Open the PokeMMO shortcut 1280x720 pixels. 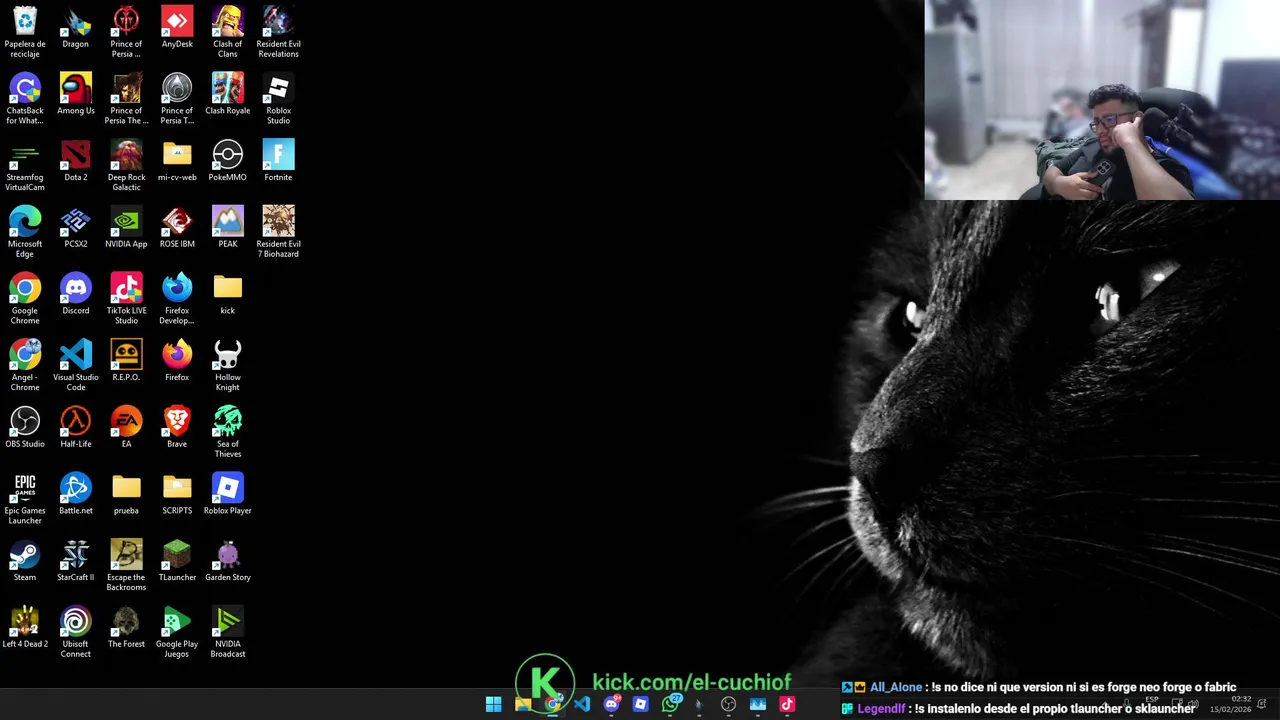coord(228,161)
